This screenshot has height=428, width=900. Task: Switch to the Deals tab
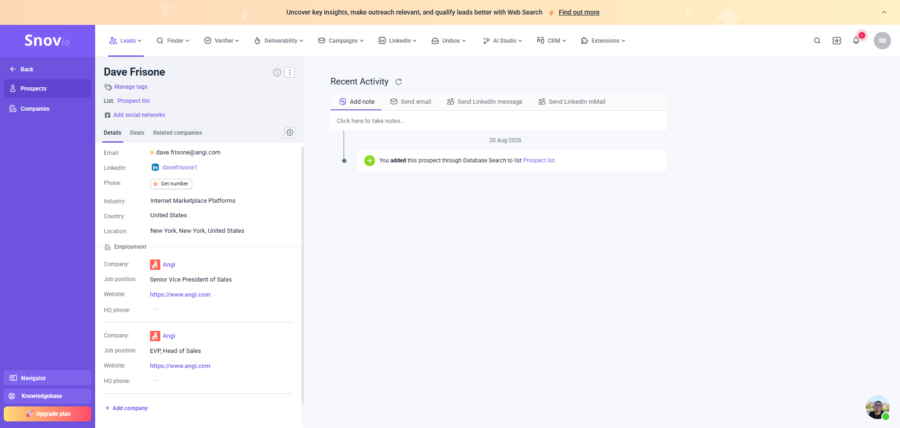point(137,133)
